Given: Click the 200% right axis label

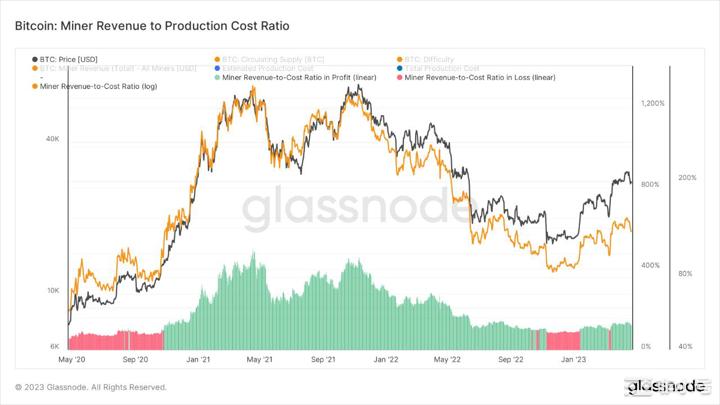Looking at the screenshot, I should pos(687,178).
